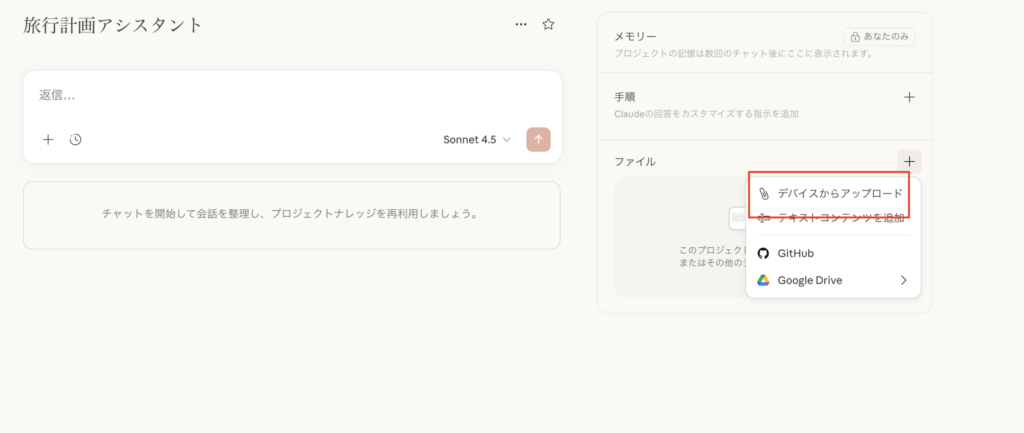Click the チャットを開始して会話を整理 hint text
Screen dimensions: 1024x433
(290, 214)
